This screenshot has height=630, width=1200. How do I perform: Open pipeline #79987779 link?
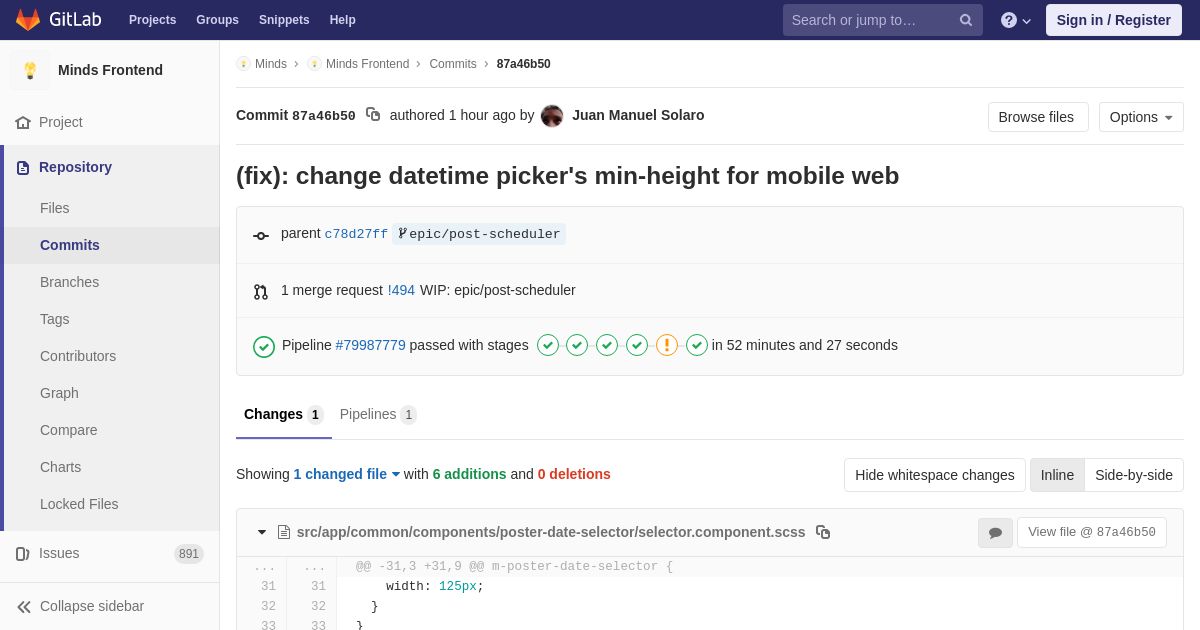click(x=371, y=345)
